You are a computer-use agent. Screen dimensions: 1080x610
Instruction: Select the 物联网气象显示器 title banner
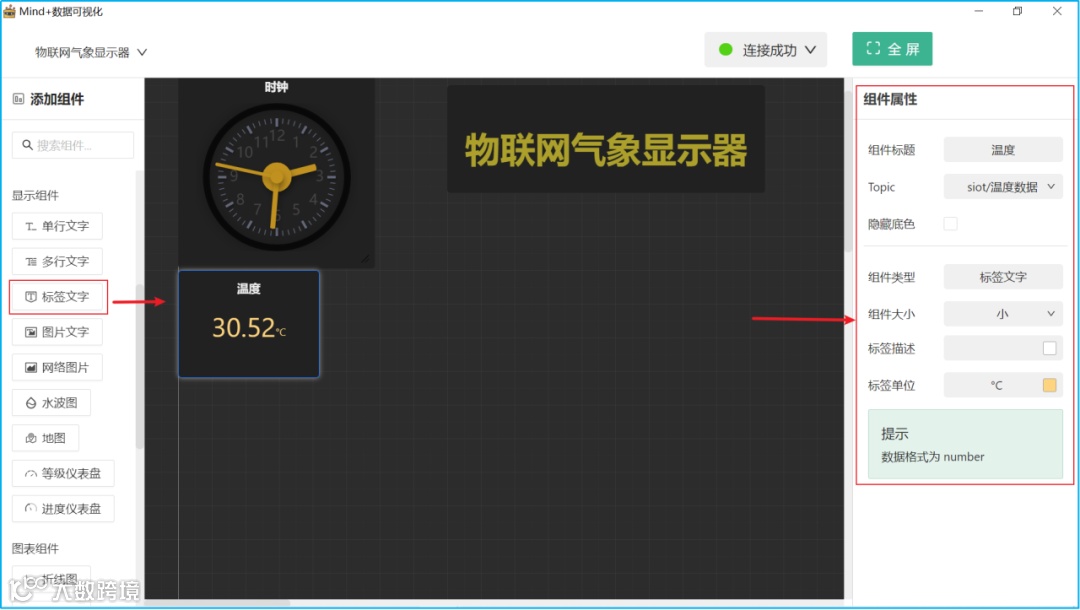click(x=606, y=138)
